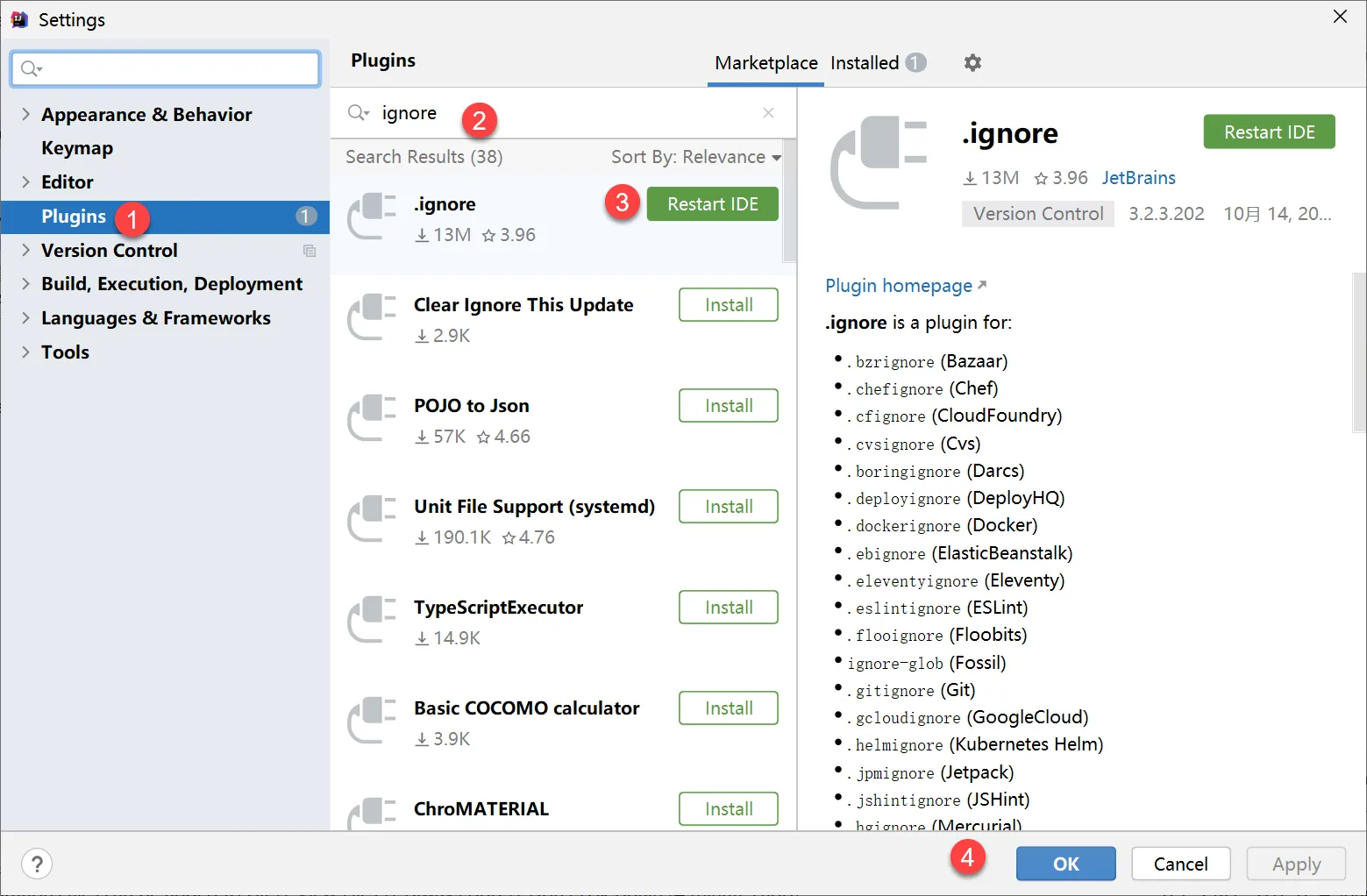Click the TypeScriptExecutor plugin icon

pyautogui.click(x=373, y=620)
